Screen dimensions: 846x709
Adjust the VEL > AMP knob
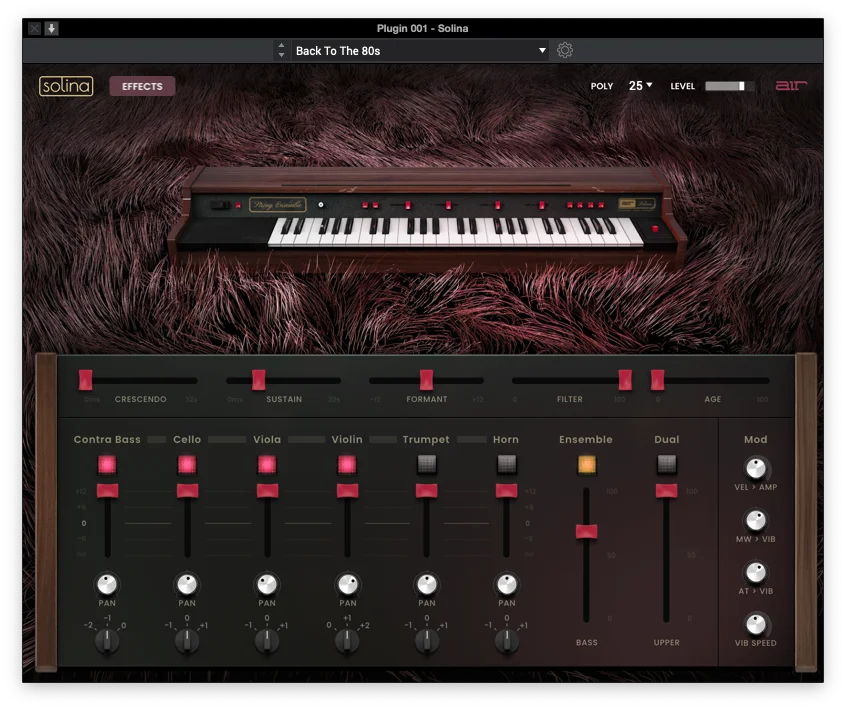click(x=755, y=468)
